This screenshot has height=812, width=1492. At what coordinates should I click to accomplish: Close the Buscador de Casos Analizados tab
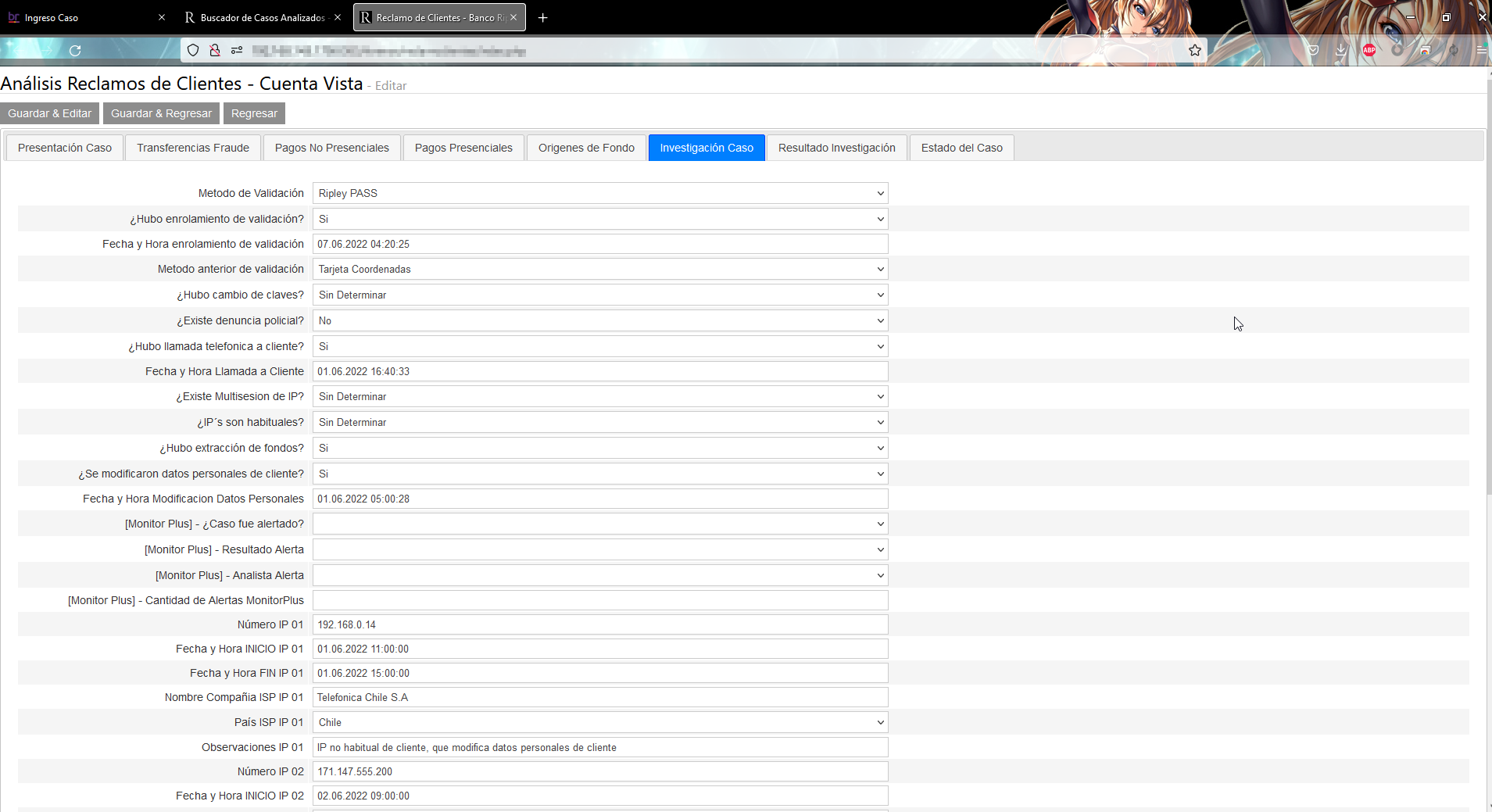pos(338,17)
